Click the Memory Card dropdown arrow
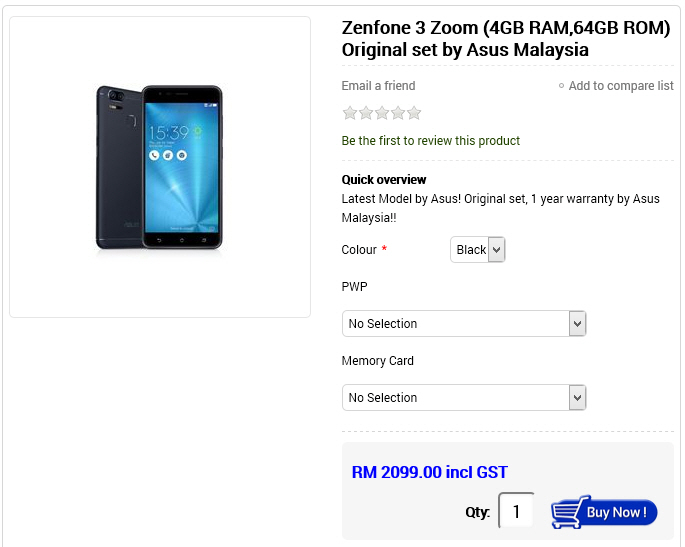 [577, 398]
